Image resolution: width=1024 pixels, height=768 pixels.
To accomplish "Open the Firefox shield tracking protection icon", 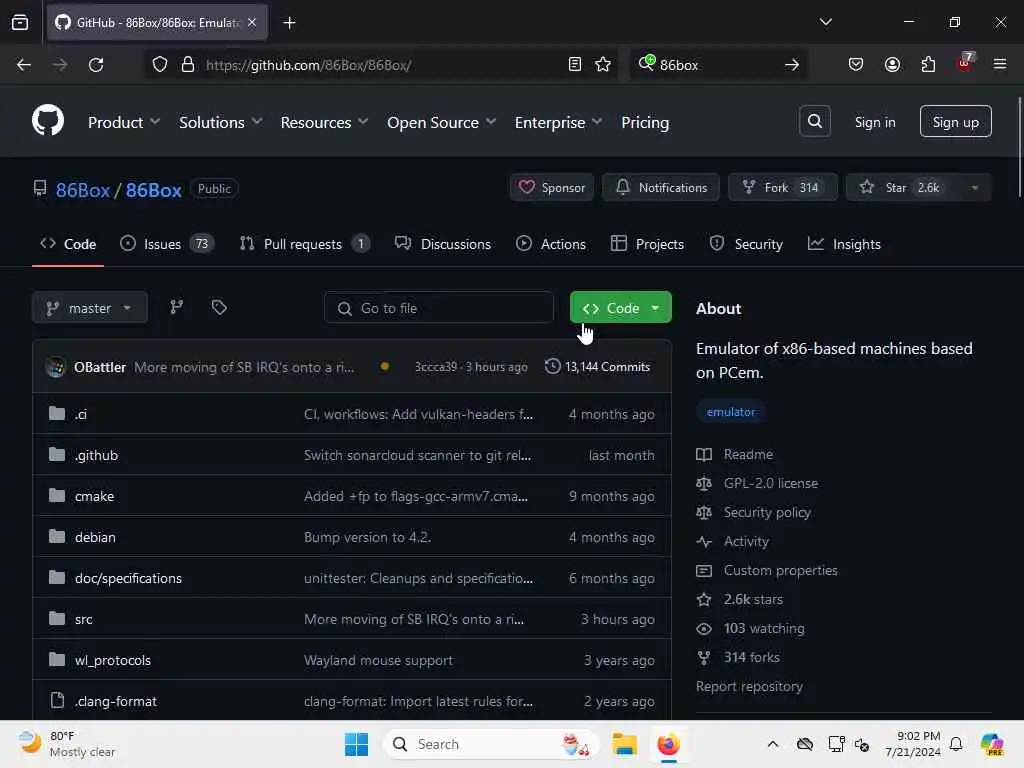I will pyautogui.click(x=159, y=65).
